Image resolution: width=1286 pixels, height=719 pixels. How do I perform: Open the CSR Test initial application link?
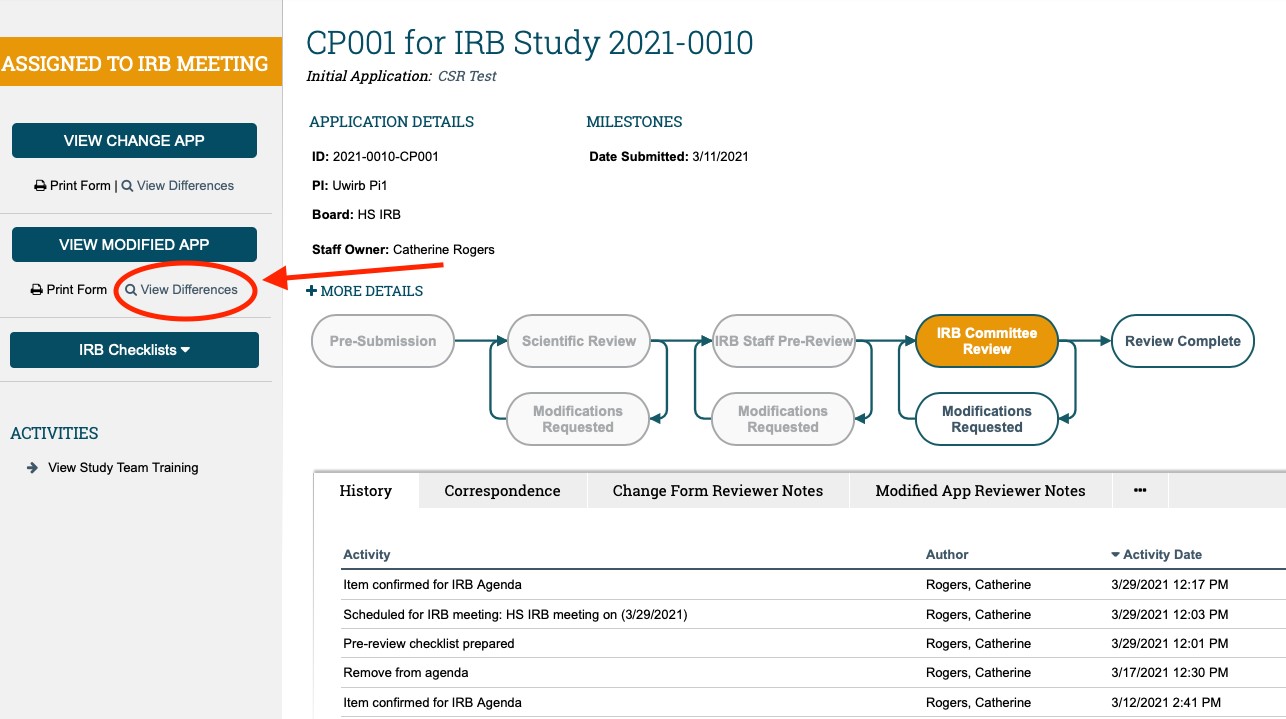pyautogui.click(x=466, y=75)
